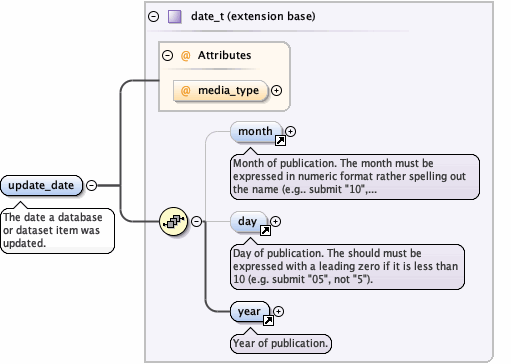511x364 pixels.
Task: Collapse the Attributes box
Action: coord(167,55)
